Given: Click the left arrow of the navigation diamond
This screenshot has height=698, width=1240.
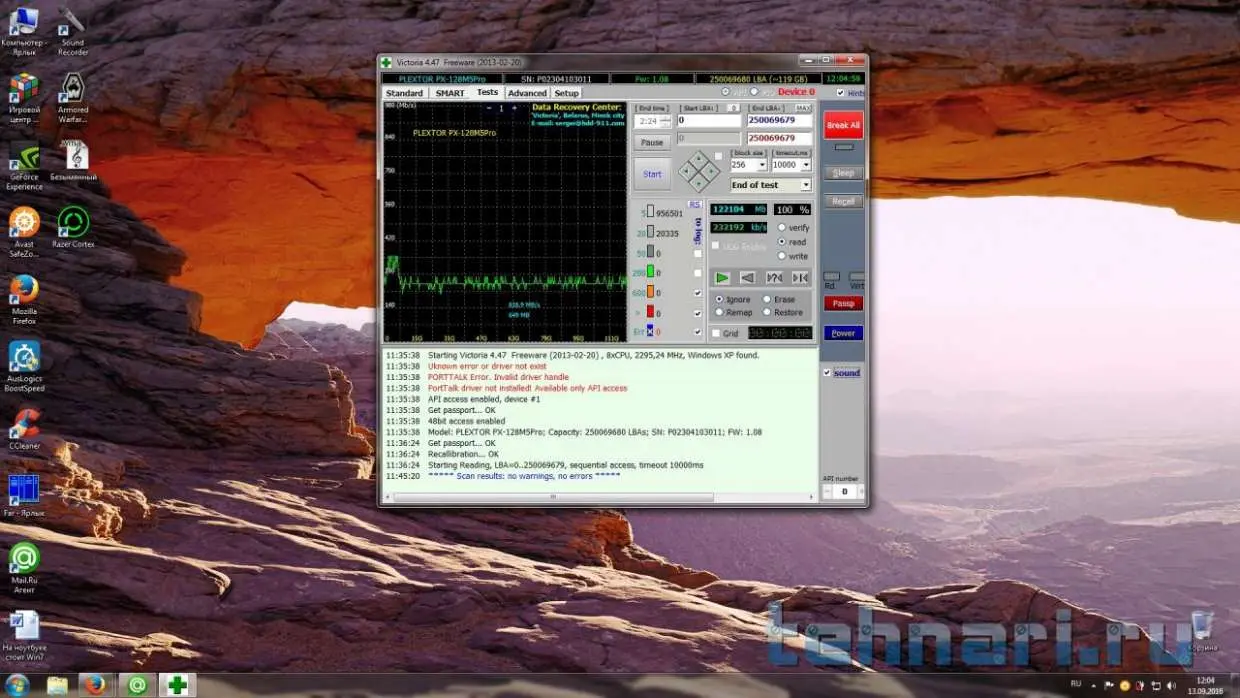Looking at the screenshot, I should coord(687,171).
